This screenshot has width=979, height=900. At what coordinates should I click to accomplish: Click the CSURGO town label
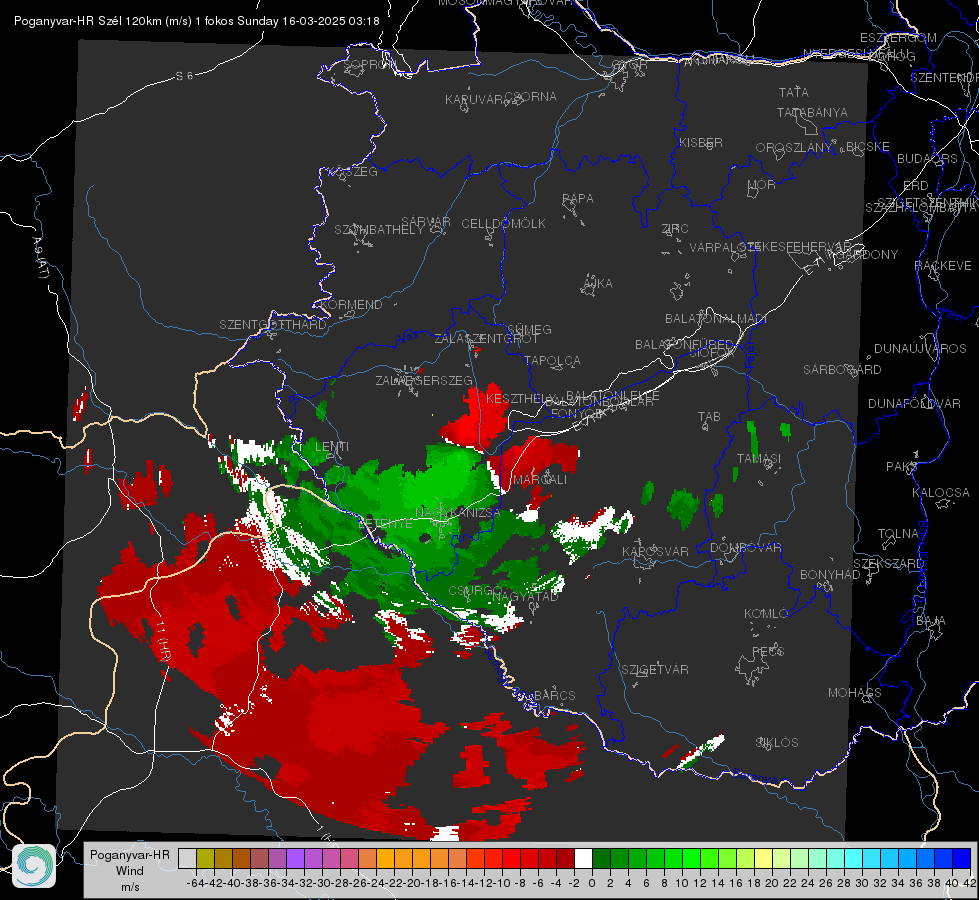point(475,591)
